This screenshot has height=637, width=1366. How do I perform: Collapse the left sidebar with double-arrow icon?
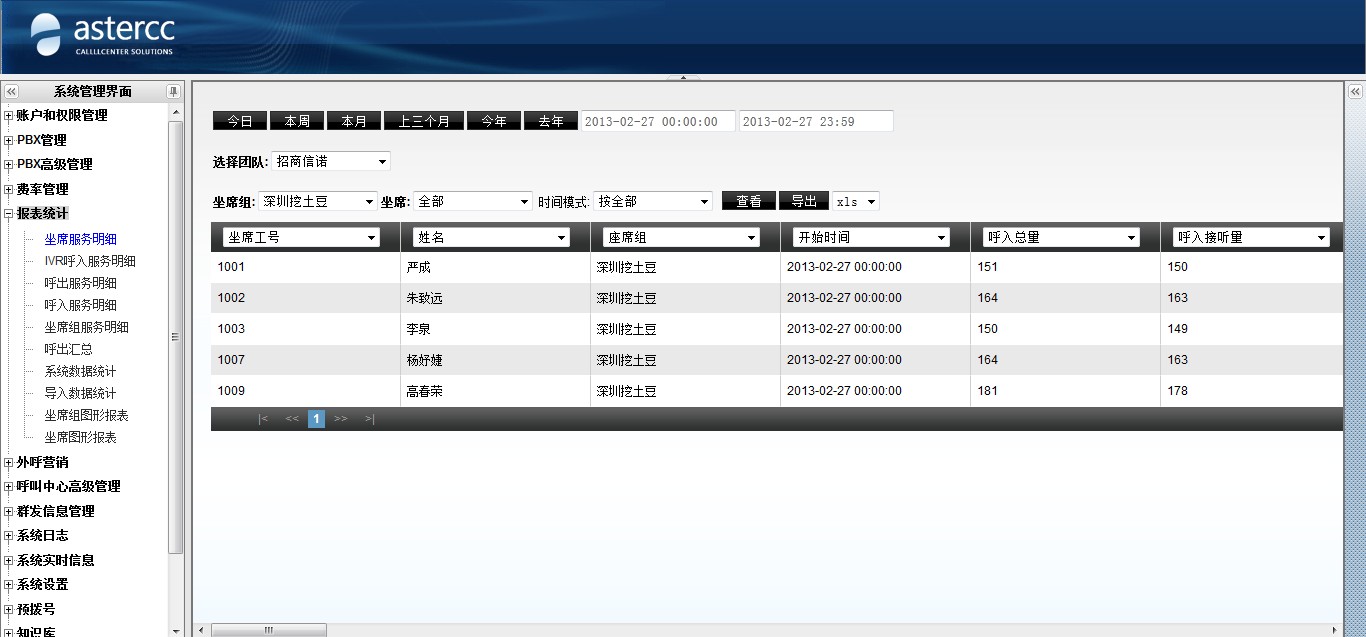(12, 91)
